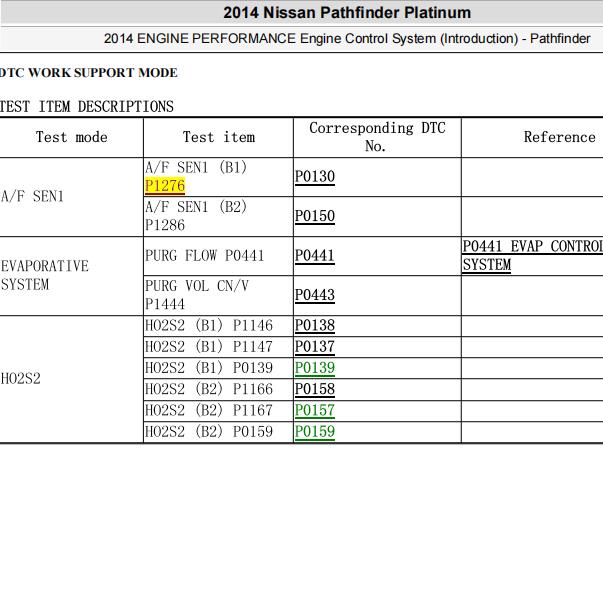Viewport: 603px width, 603px height.
Task: Select the 'HO2S2 (B1) P1146' row text
Action: click(x=209, y=326)
